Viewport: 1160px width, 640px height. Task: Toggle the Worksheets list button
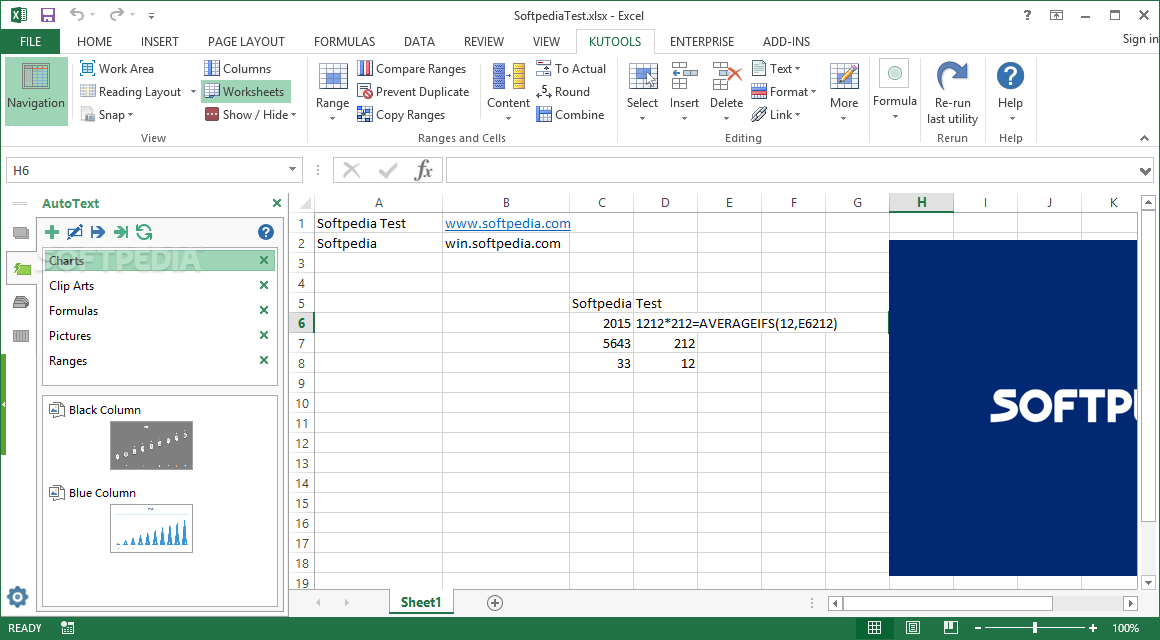[x=245, y=92]
